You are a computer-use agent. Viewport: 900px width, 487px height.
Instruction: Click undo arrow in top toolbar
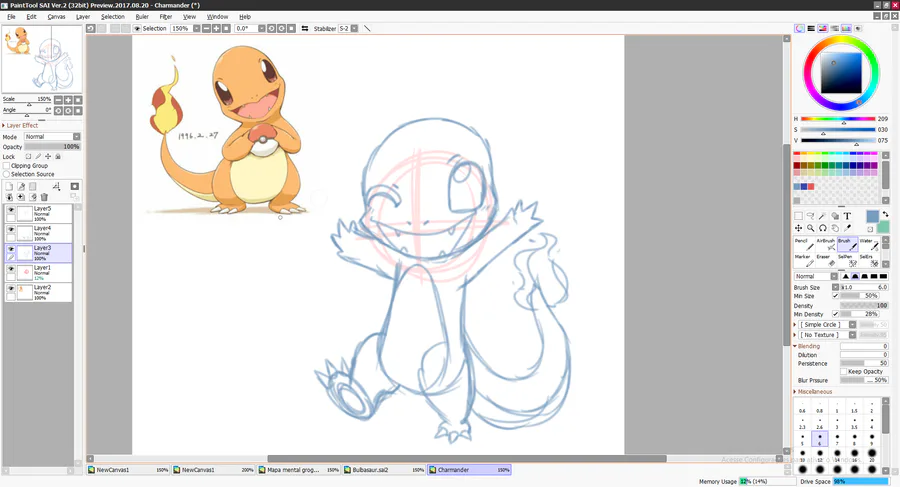(91, 28)
